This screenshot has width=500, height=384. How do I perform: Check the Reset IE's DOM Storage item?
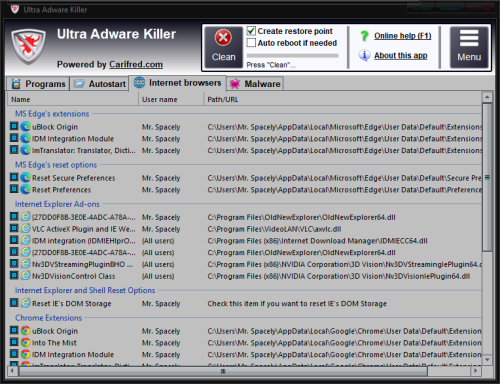[14, 303]
